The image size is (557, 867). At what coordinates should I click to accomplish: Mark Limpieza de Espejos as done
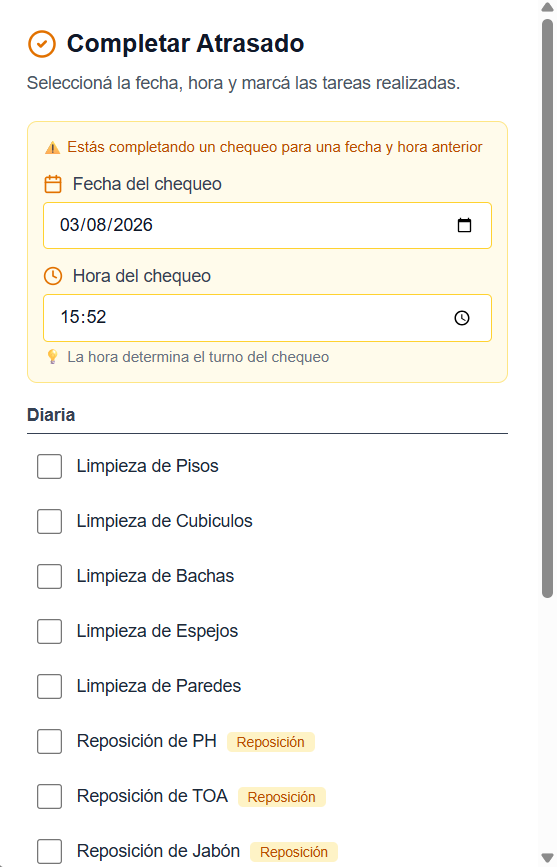pos(49,631)
